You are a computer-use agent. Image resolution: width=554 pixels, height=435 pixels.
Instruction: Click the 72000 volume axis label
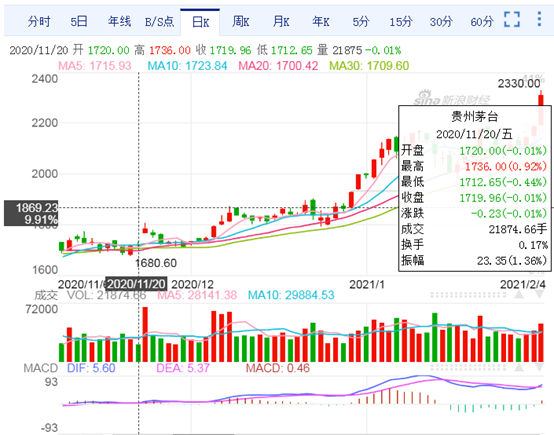coord(42,309)
